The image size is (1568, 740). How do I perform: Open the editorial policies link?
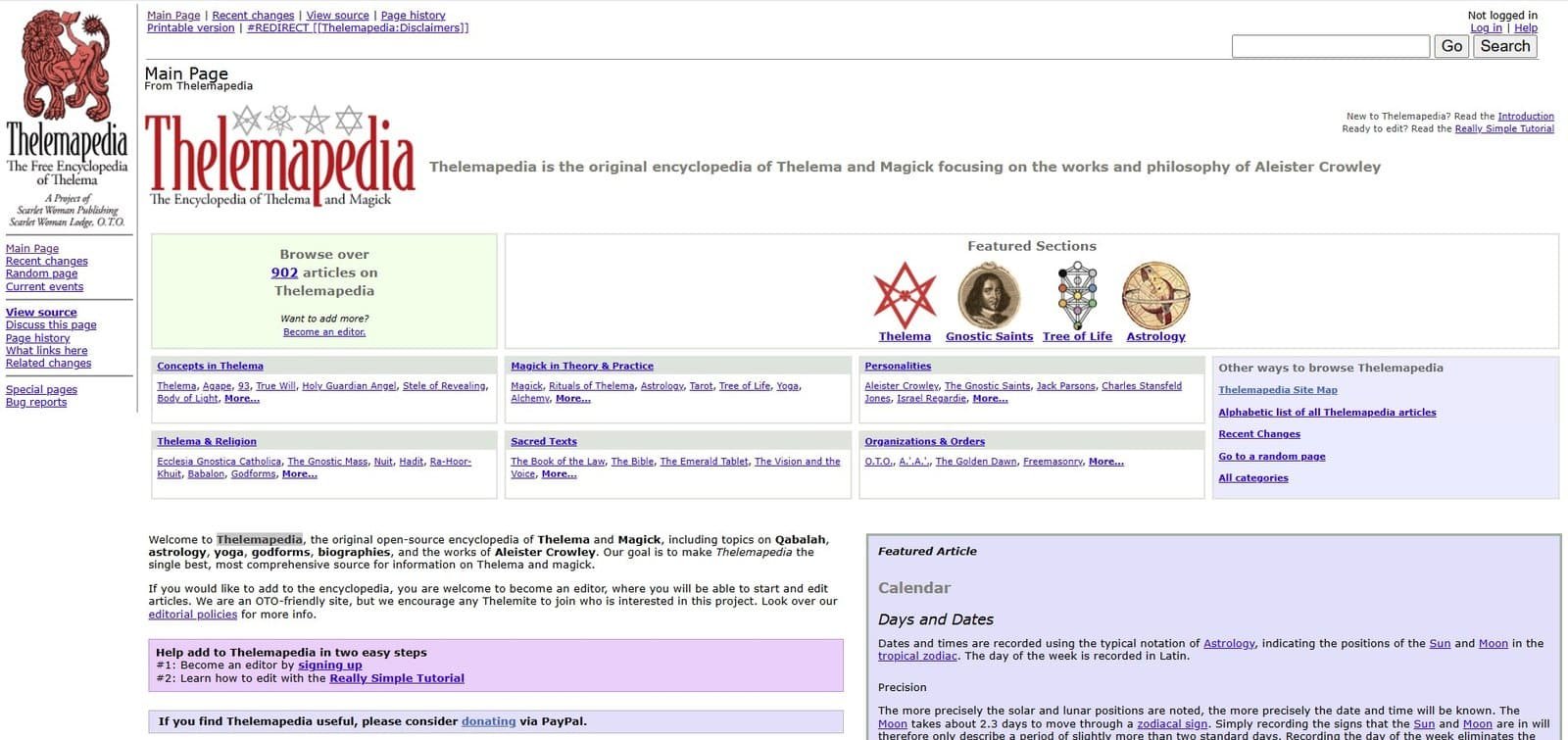click(x=193, y=615)
